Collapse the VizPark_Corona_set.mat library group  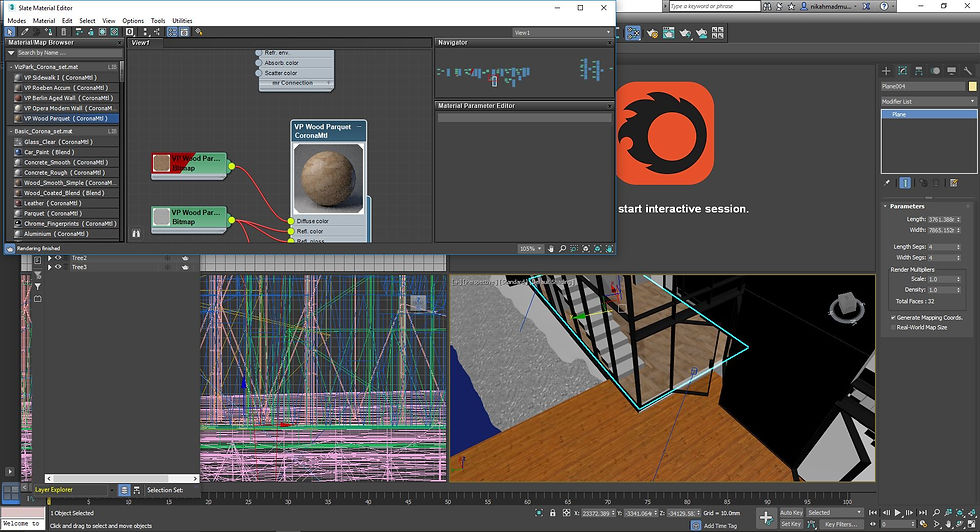point(11,66)
